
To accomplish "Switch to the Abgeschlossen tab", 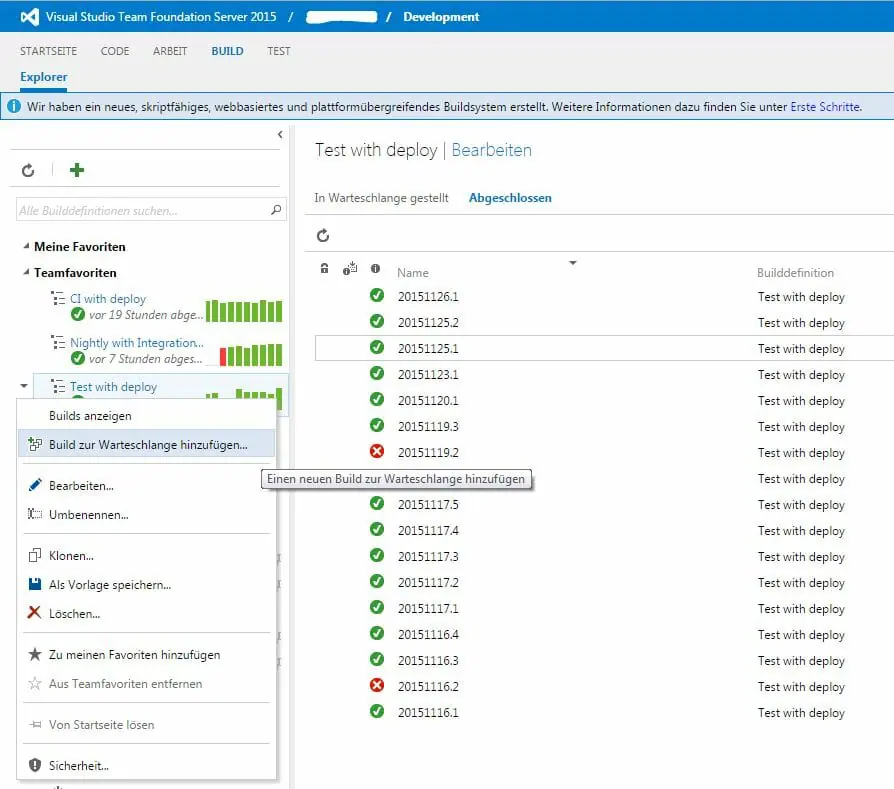I will 510,197.
